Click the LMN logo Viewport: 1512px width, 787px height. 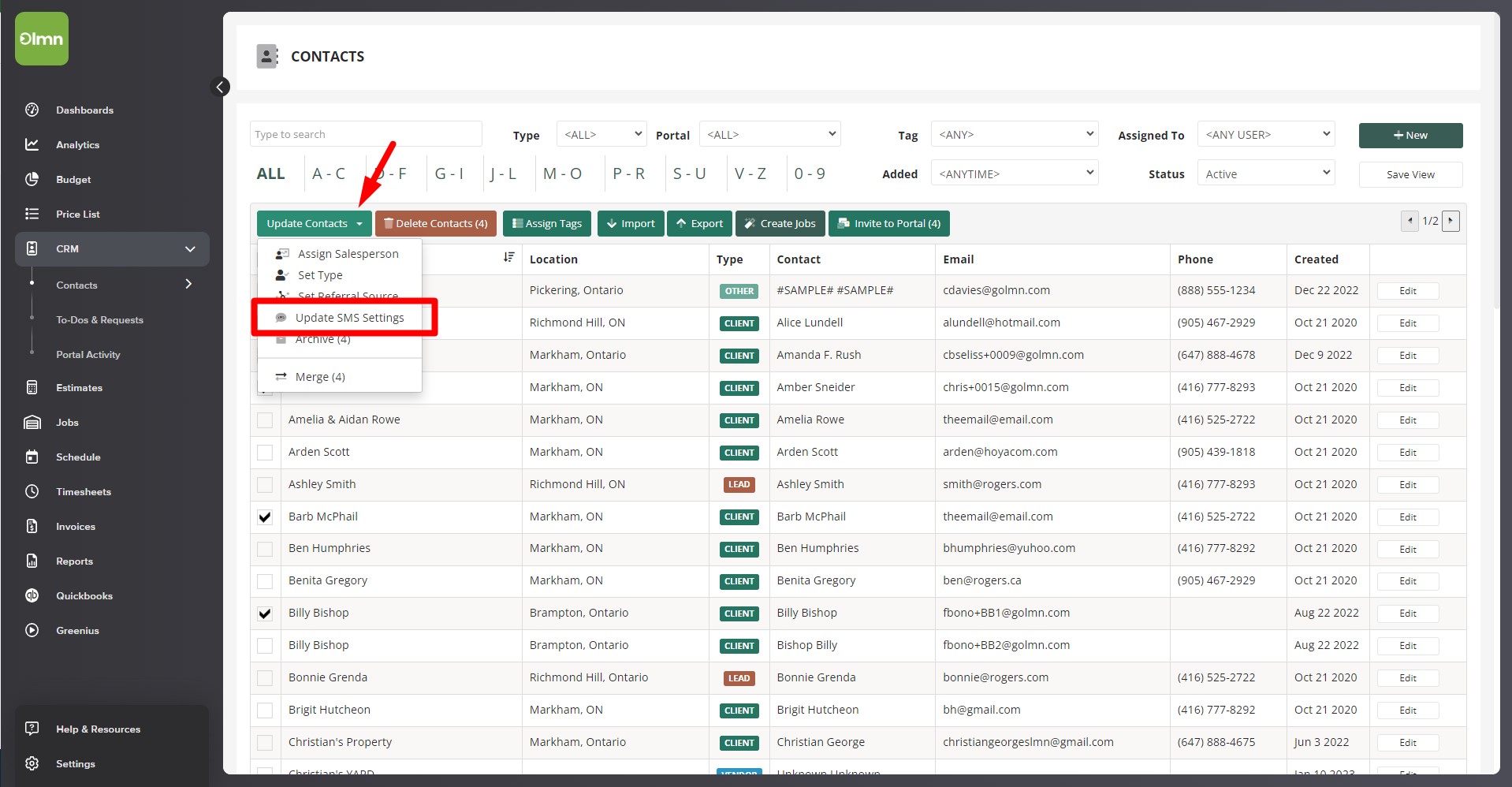coord(42,39)
